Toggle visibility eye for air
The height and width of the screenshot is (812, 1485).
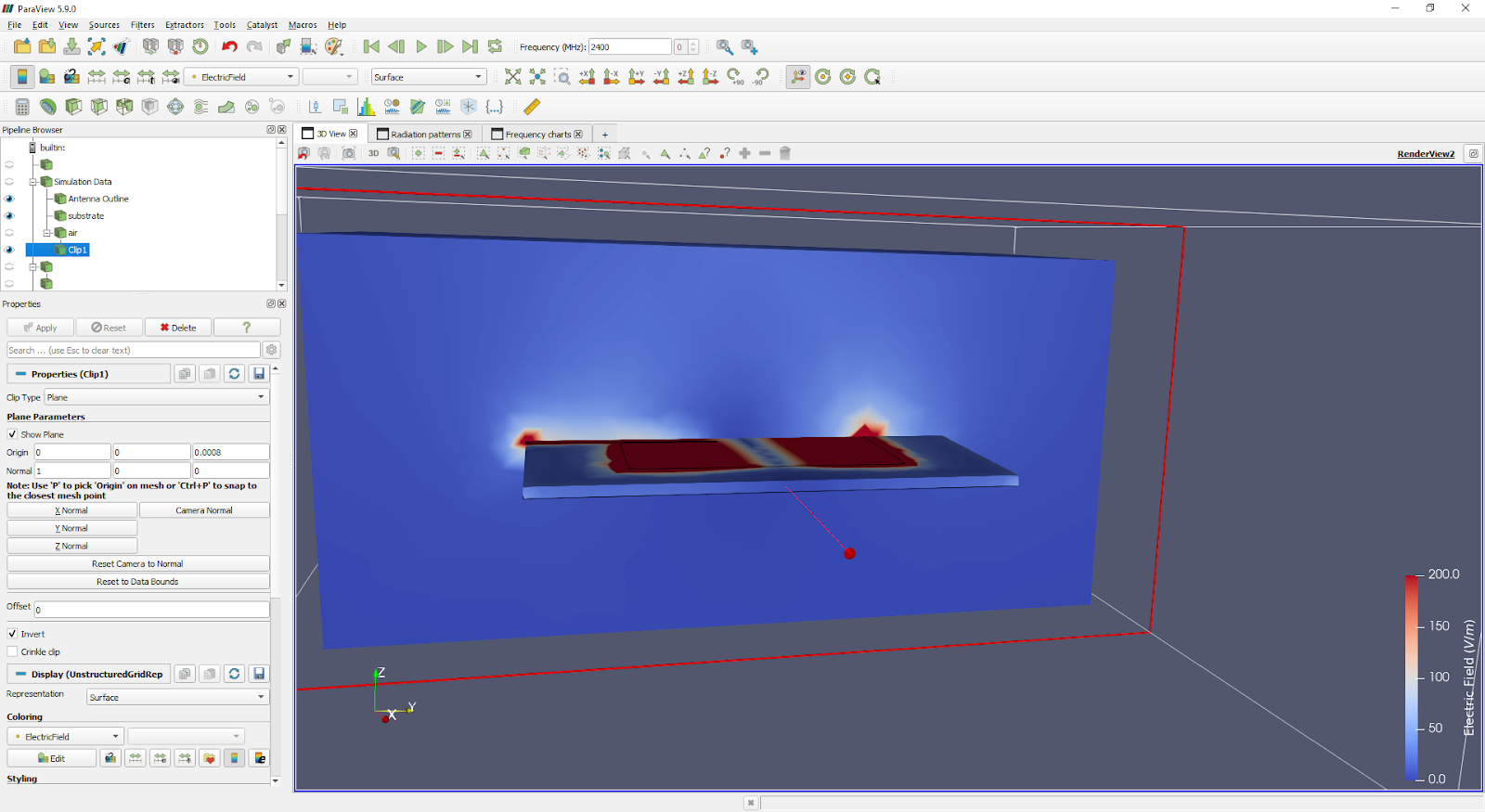tap(9, 233)
